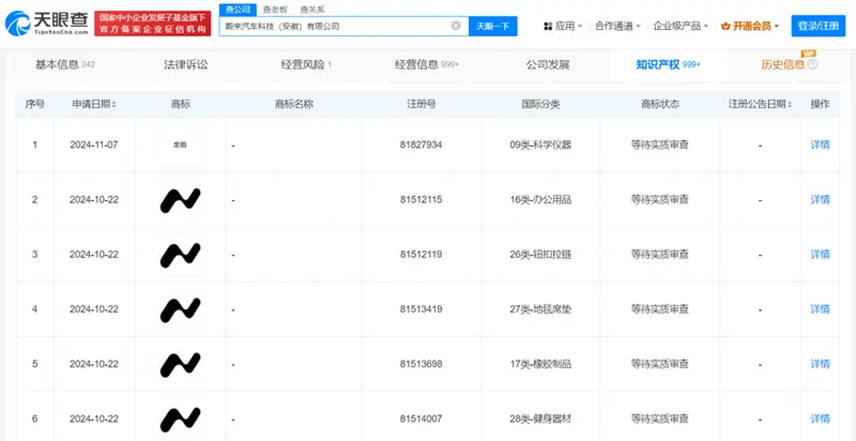
Task: Switch to the 经营风险 tab
Action: pos(305,65)
